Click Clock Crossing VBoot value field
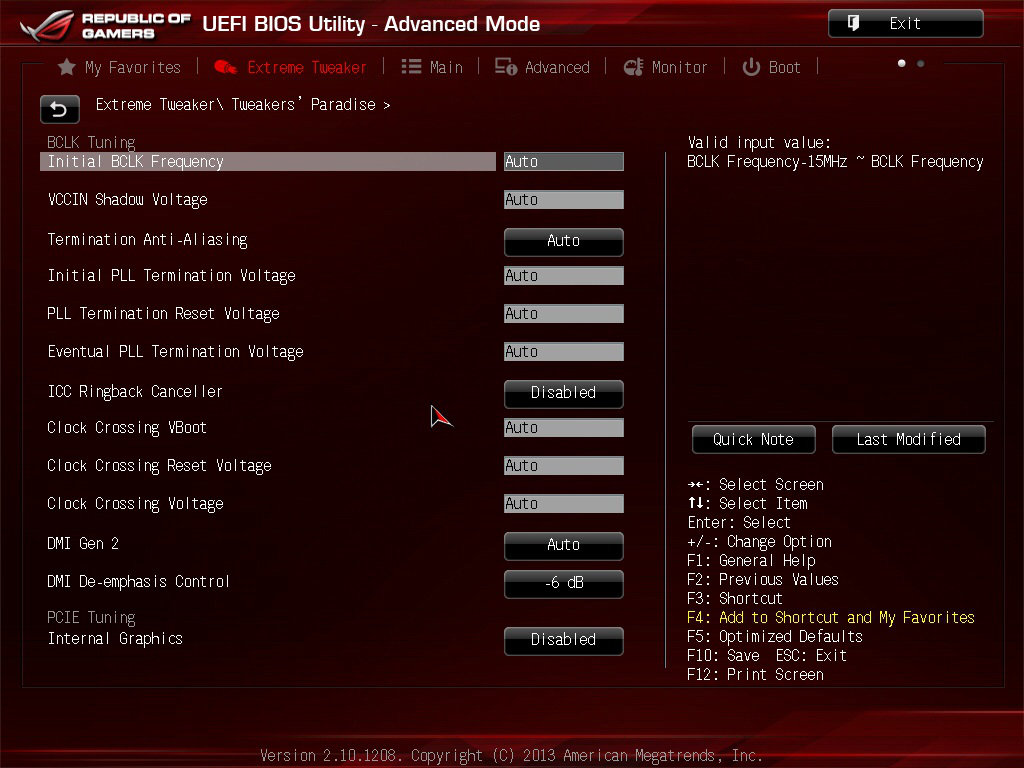Image resolution: width=1024 pixels, height=768 pixels. point(564,428)
